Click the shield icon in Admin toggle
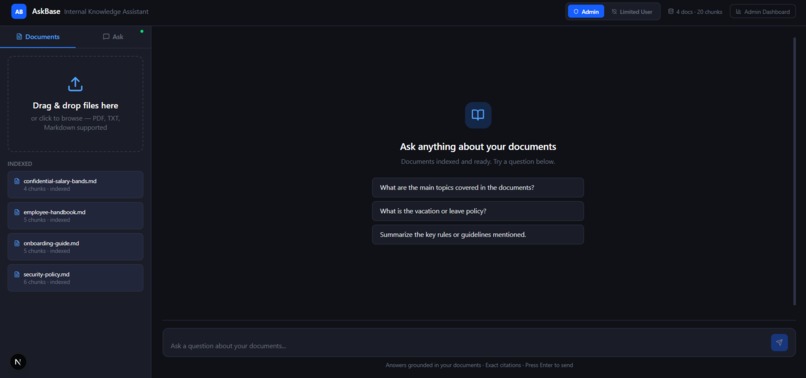 [x=576, y=12]
